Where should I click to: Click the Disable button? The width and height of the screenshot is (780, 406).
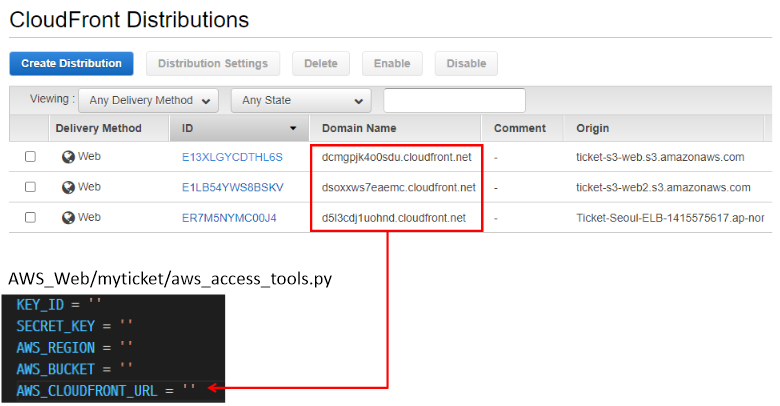(x=466, y=64)
